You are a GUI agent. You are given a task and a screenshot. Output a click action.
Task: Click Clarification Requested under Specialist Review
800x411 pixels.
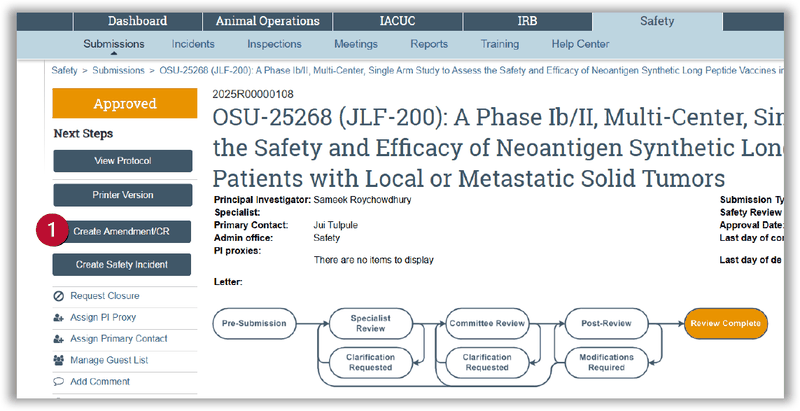tap(370, 363)
